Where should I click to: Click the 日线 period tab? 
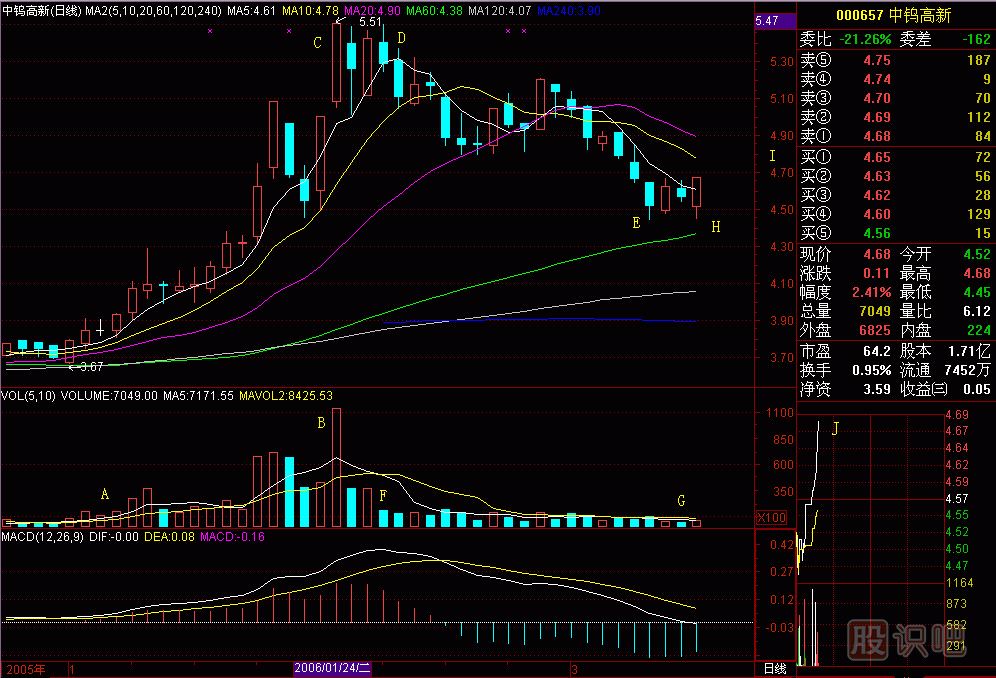click(x=774, y=668)
